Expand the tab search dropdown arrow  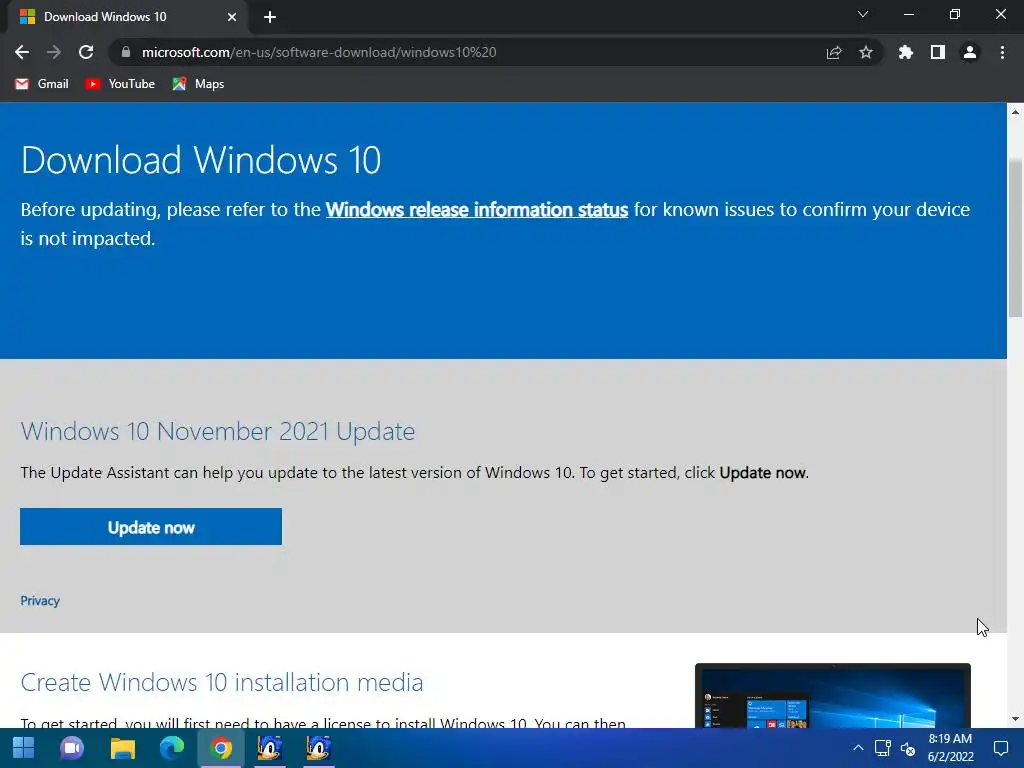point(863,14)
